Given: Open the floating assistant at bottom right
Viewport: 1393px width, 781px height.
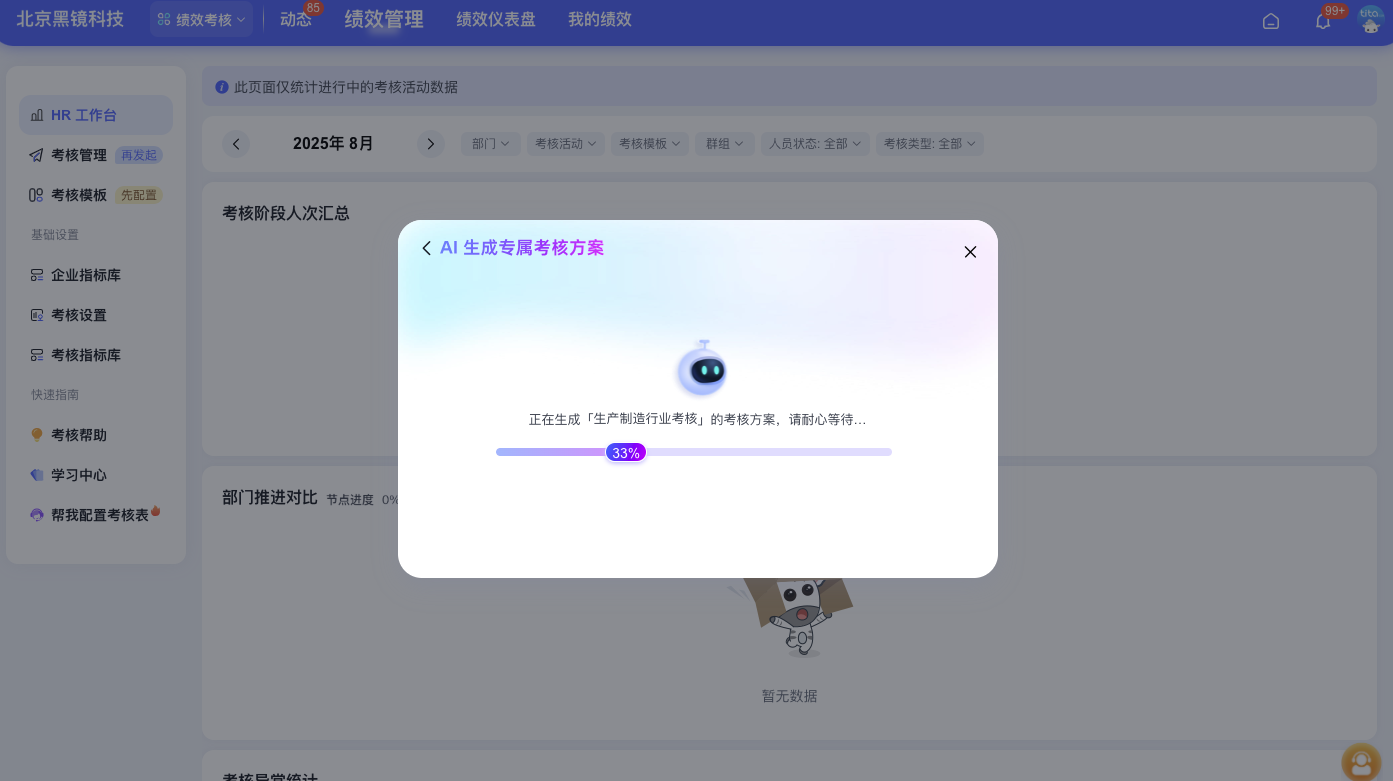Looking at the screenshot, I should point(1360,762).
